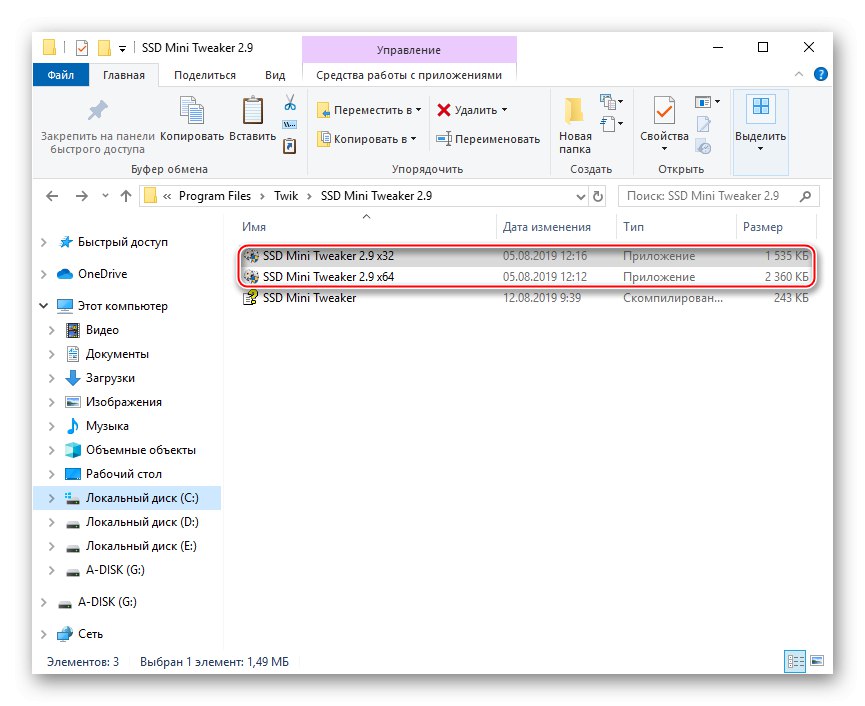Image resolution: width=865 pixels, height=706 pixels.
Task: Collapse Этот компьютер tree node
Action: tap(44, 306)
